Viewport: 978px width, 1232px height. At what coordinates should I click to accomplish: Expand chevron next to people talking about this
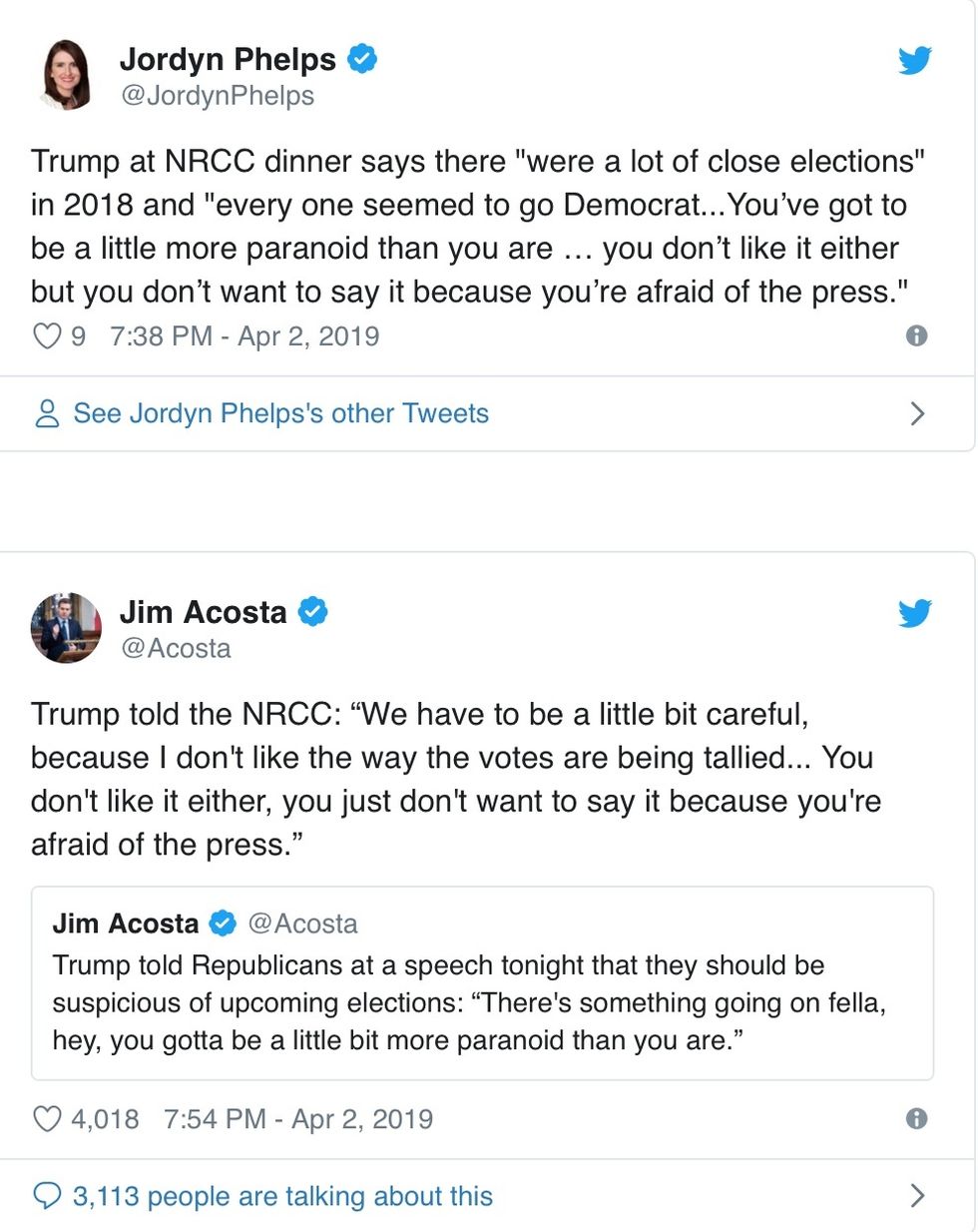918,1196
